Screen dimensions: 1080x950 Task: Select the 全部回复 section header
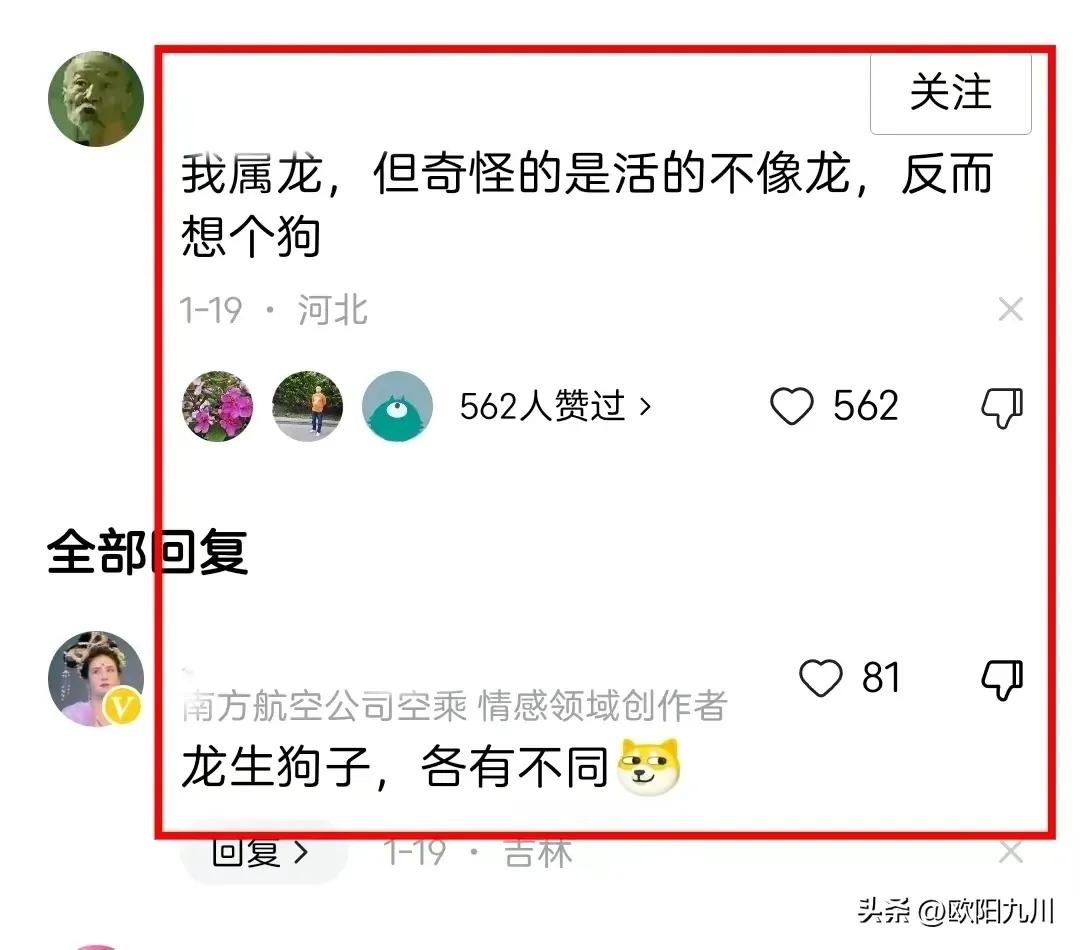(x=147, y=552)
